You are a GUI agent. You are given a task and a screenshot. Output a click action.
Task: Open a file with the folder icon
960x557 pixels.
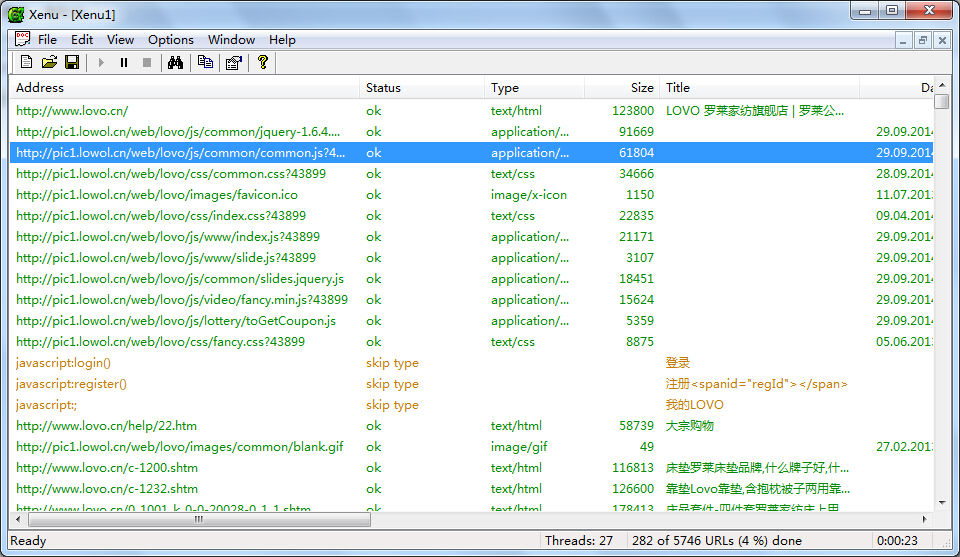tap(49, 62)
